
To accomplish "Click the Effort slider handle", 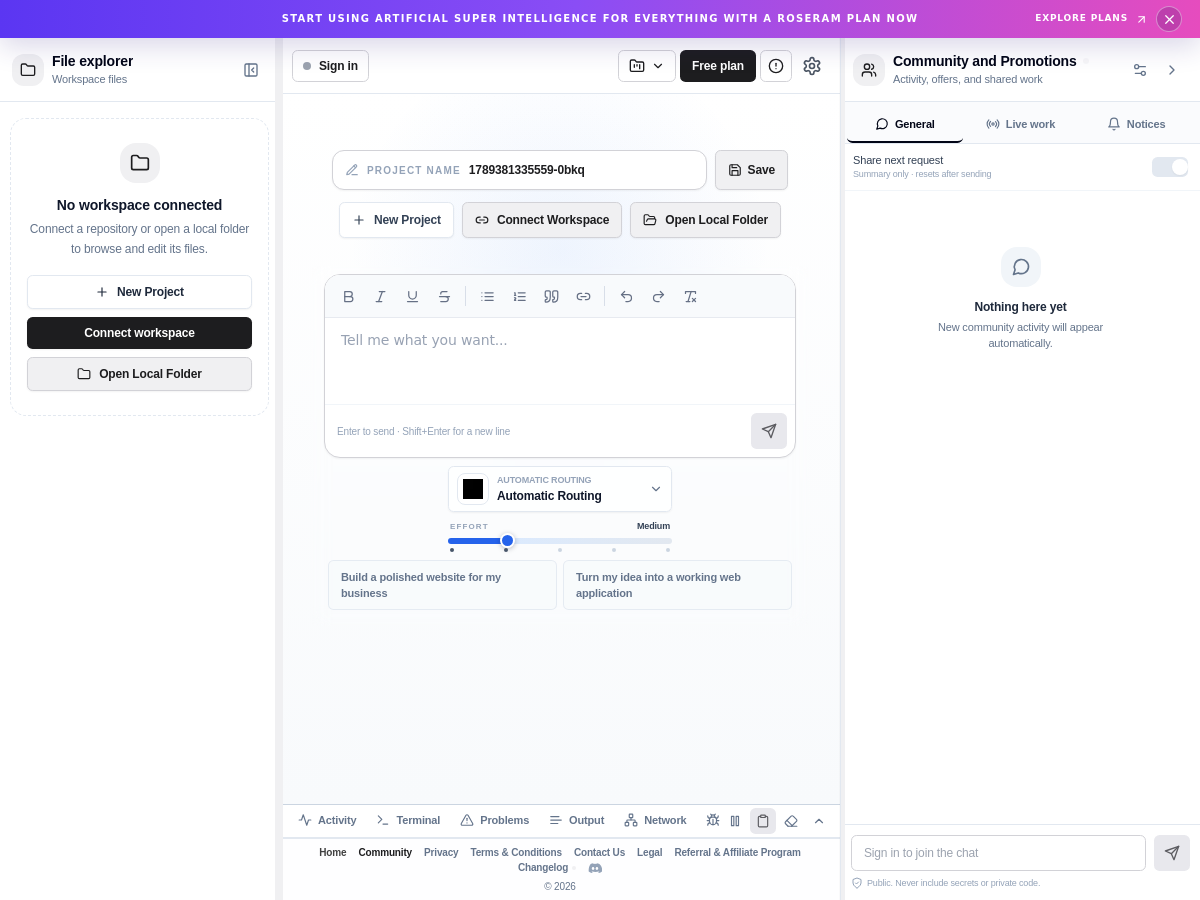I will pos(507,541).
